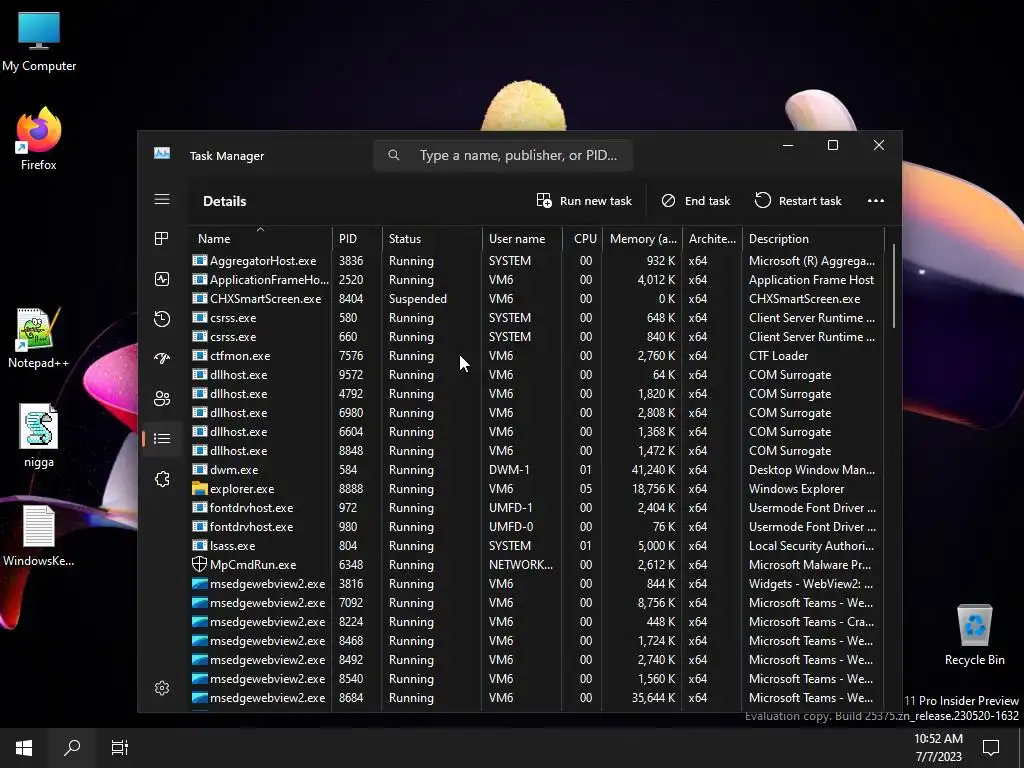Click the DWM-1 user name cell
The width and height of the screenshot is (1024, 768).
509,470
